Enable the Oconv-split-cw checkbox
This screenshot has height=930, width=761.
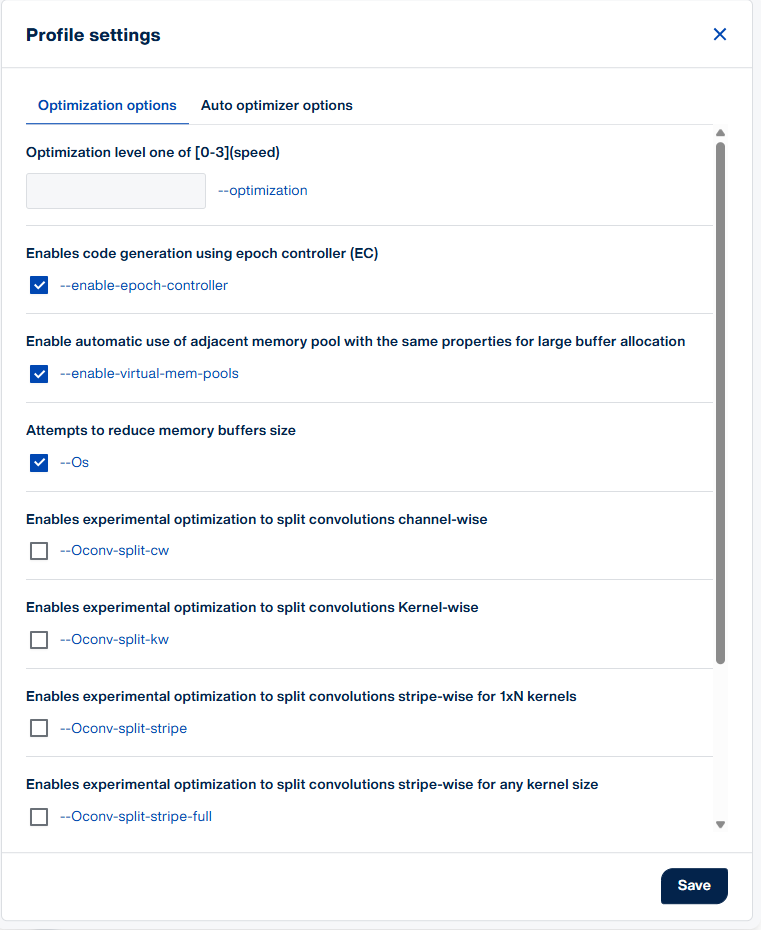pyautogui.click(x=39, y=551)
